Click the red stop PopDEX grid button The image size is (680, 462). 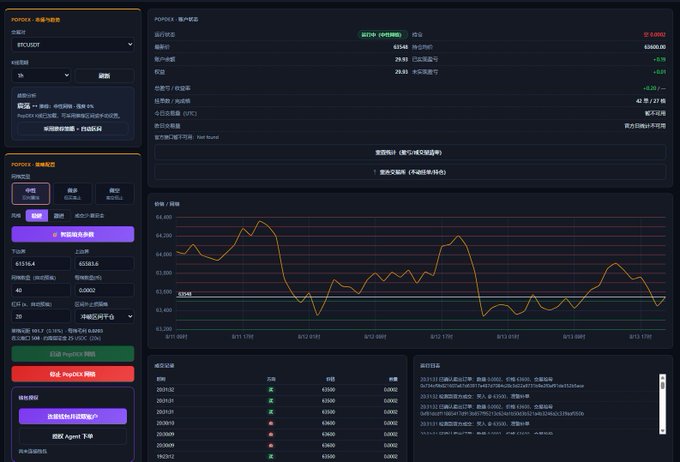[x=72, y=374]
